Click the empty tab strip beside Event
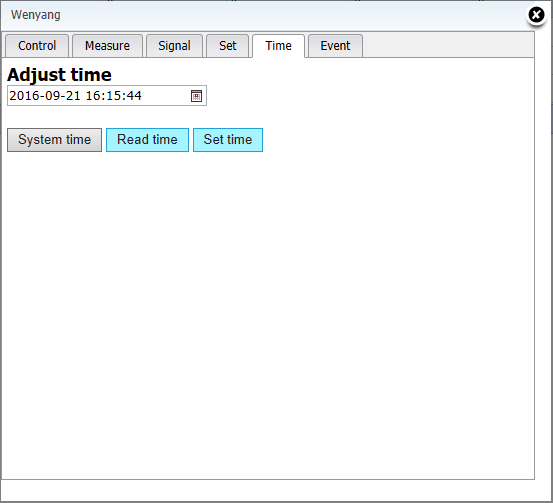This screenshot has height=503, width=553. click(448, 45)
